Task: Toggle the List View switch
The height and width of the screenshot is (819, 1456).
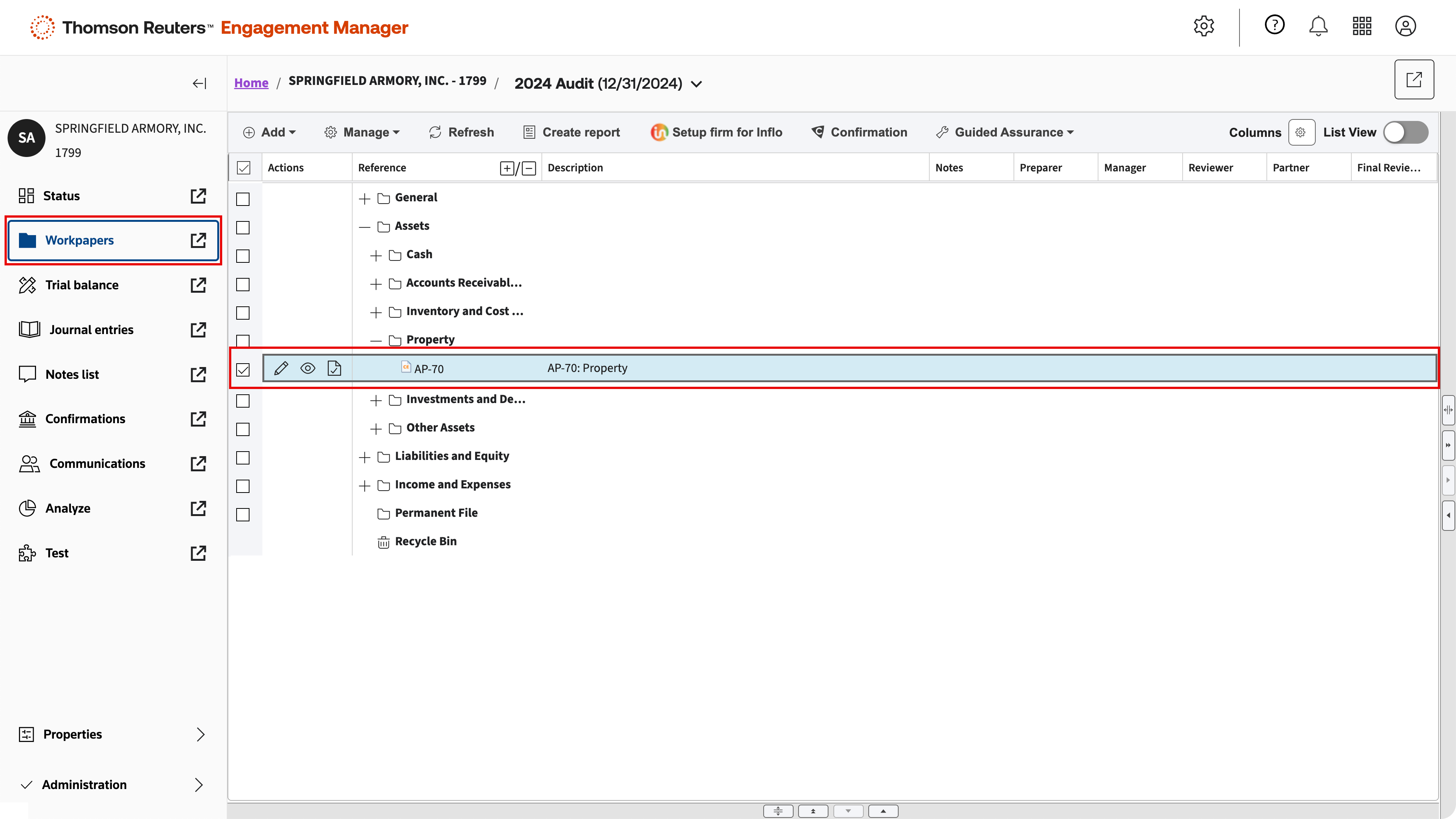Action: 1406,132
